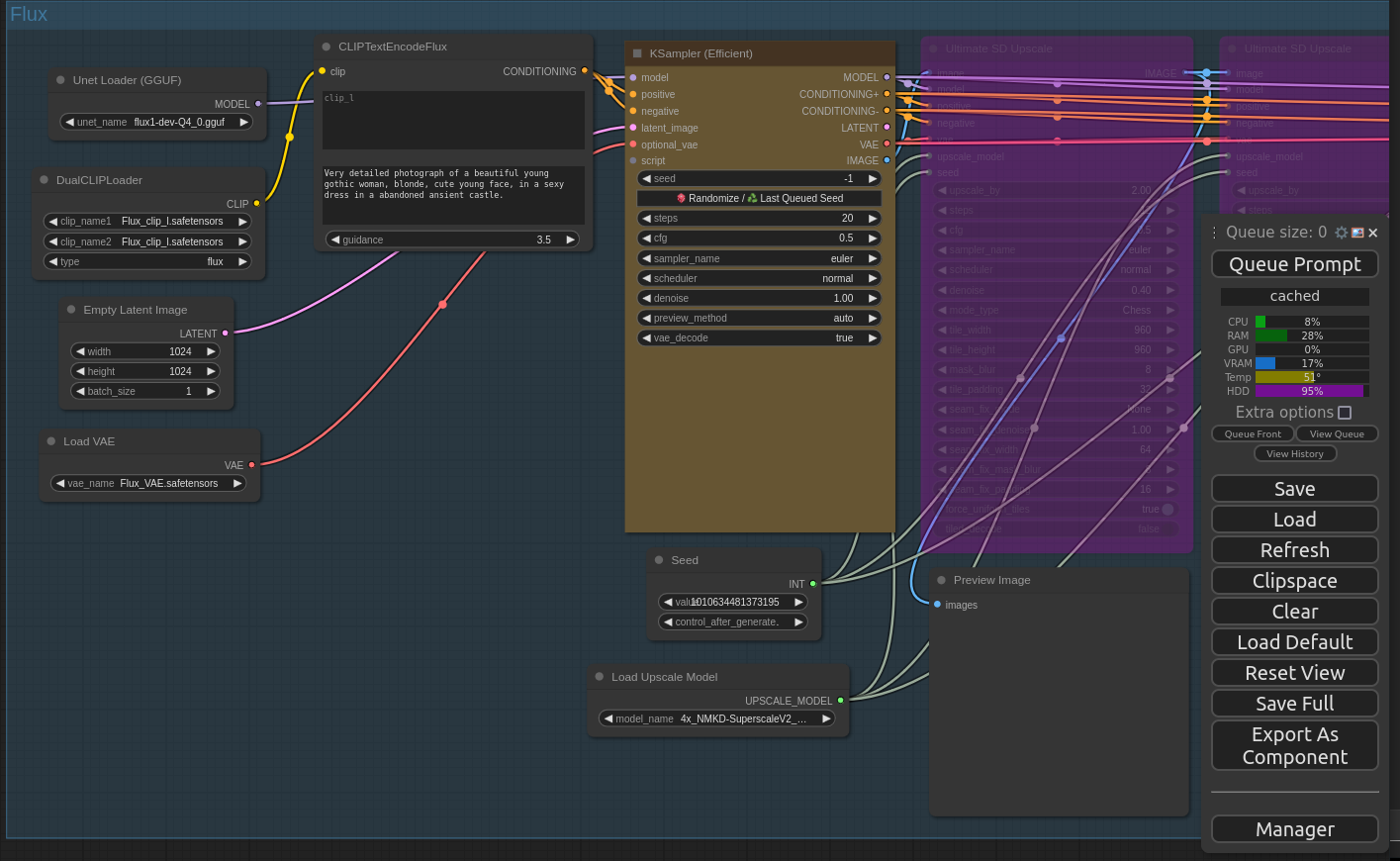Close the Queue size panel with X
Image resolution: width=1400 pixels, height=861 pixels.
(x=1373, y=233)
